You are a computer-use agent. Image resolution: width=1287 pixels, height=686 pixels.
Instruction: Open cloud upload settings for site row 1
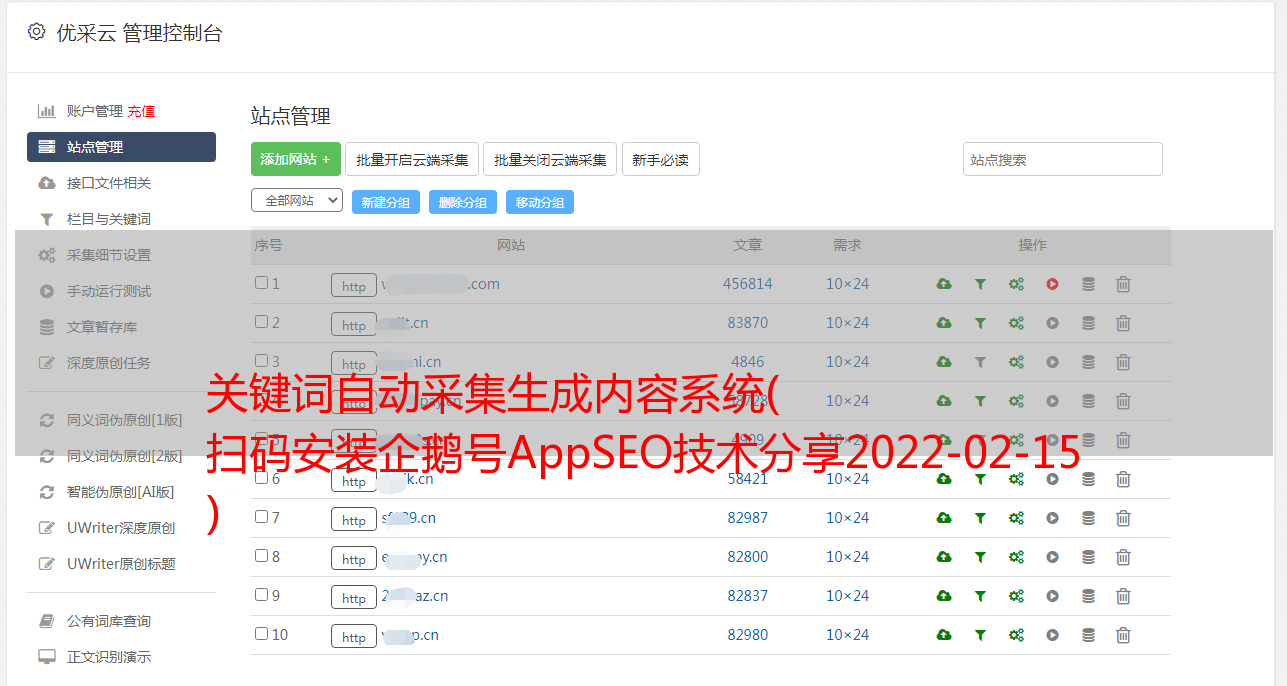[x=943, y=284]
